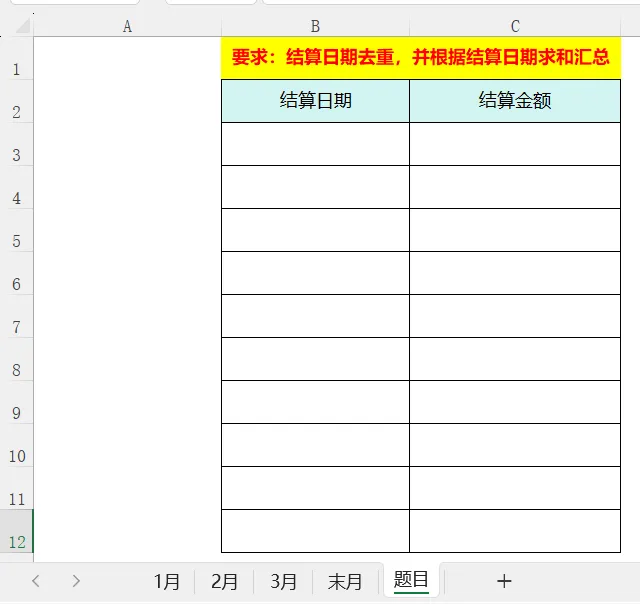Select cell B6 in the table

click(315, 273)
